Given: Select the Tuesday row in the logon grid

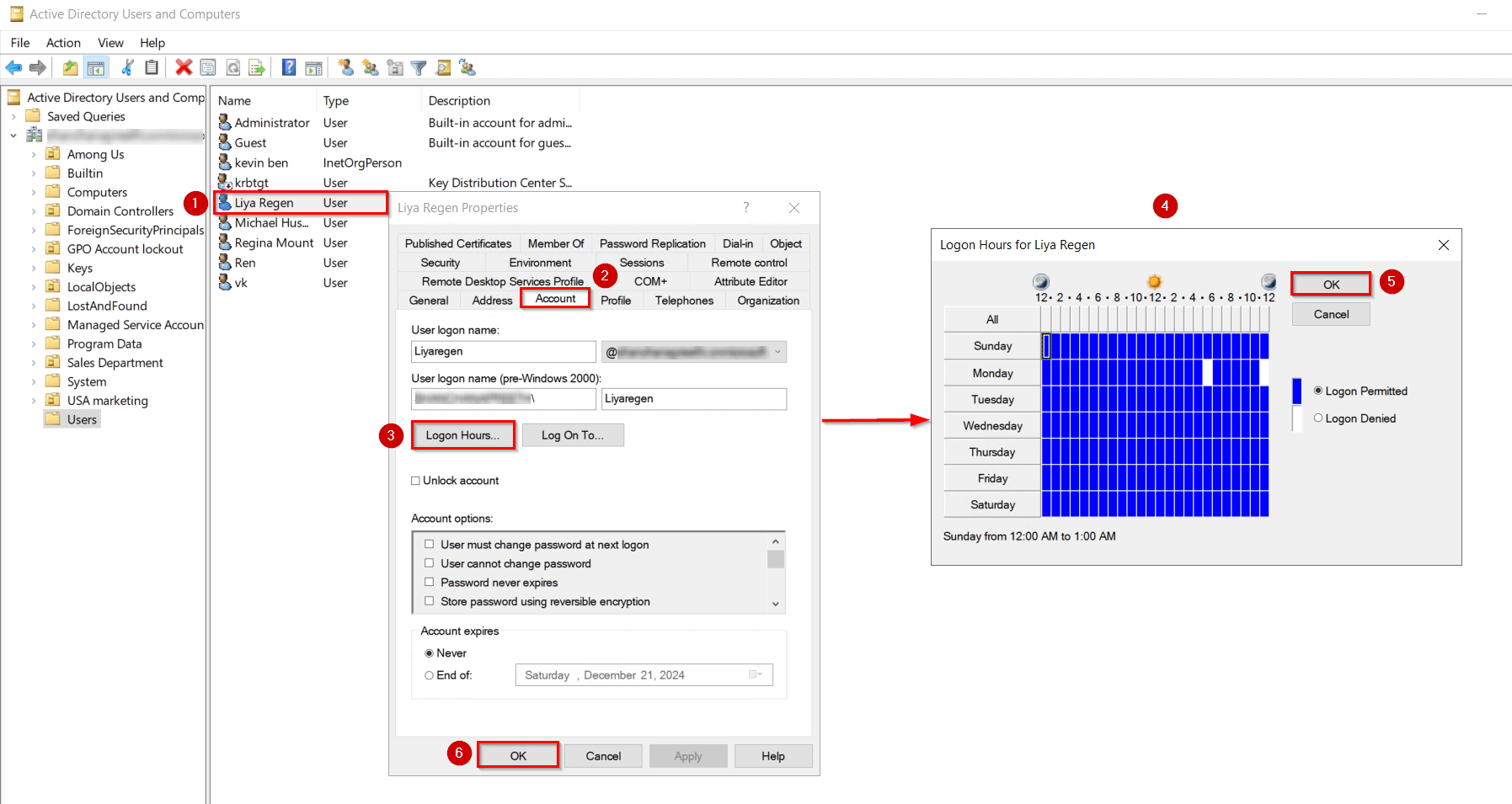Looking at the screenshot, I should [991, 398].
